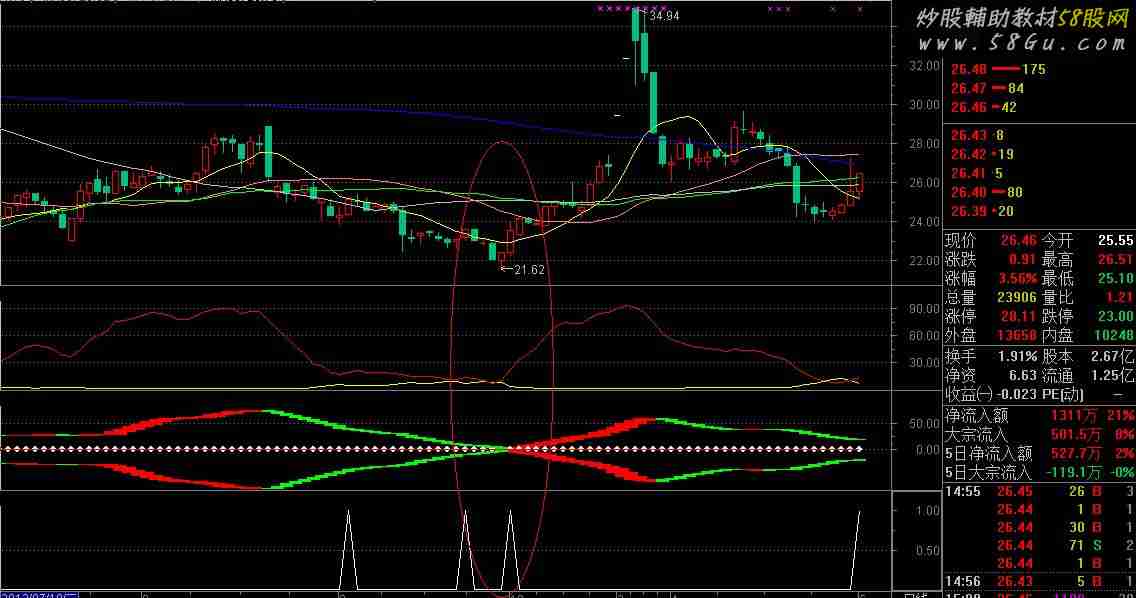
Task: Click the 34.94 high price marker
Action: click(665, 17)
